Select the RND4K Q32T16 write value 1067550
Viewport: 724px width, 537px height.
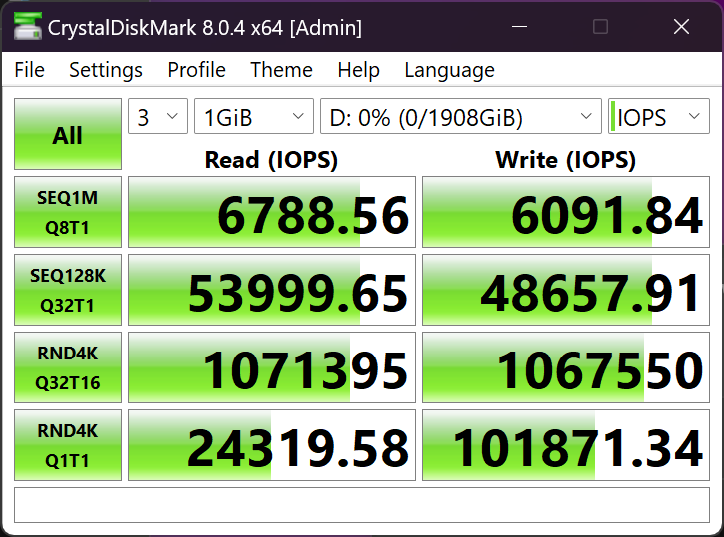click(x=566, y=368)
